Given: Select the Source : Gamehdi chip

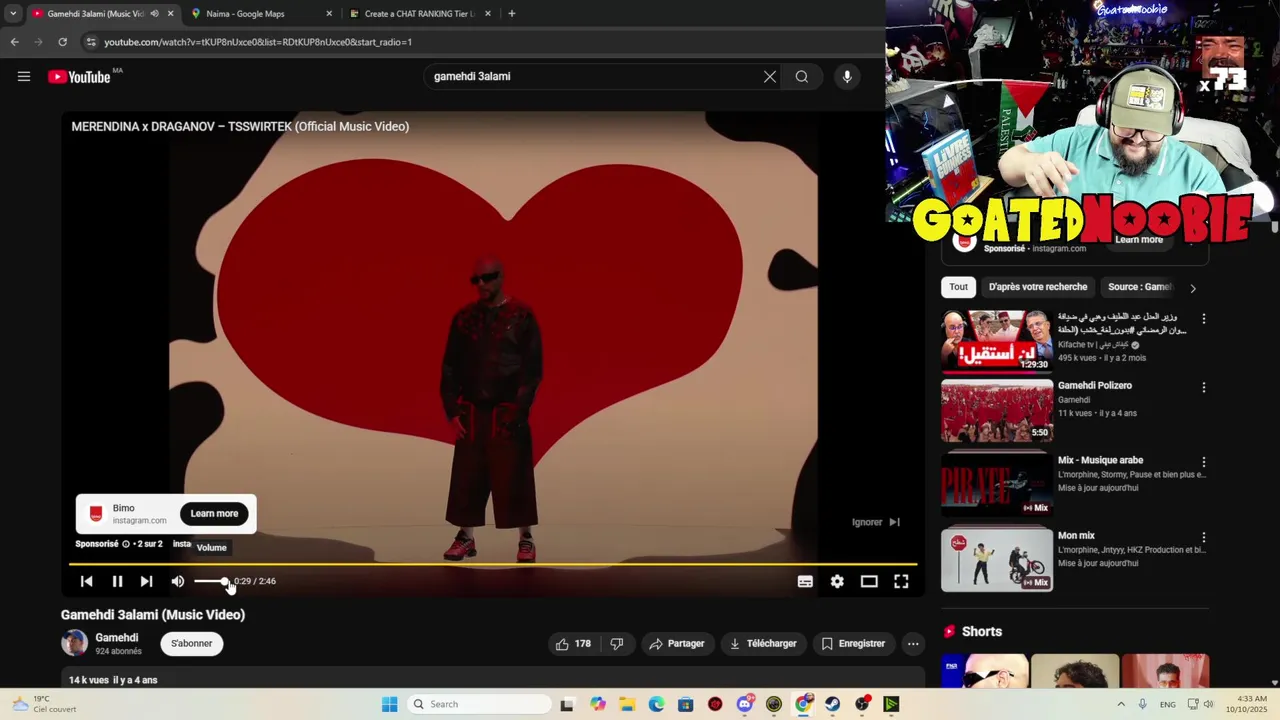Looking at the screenshot, I should tap(1139, 287).
